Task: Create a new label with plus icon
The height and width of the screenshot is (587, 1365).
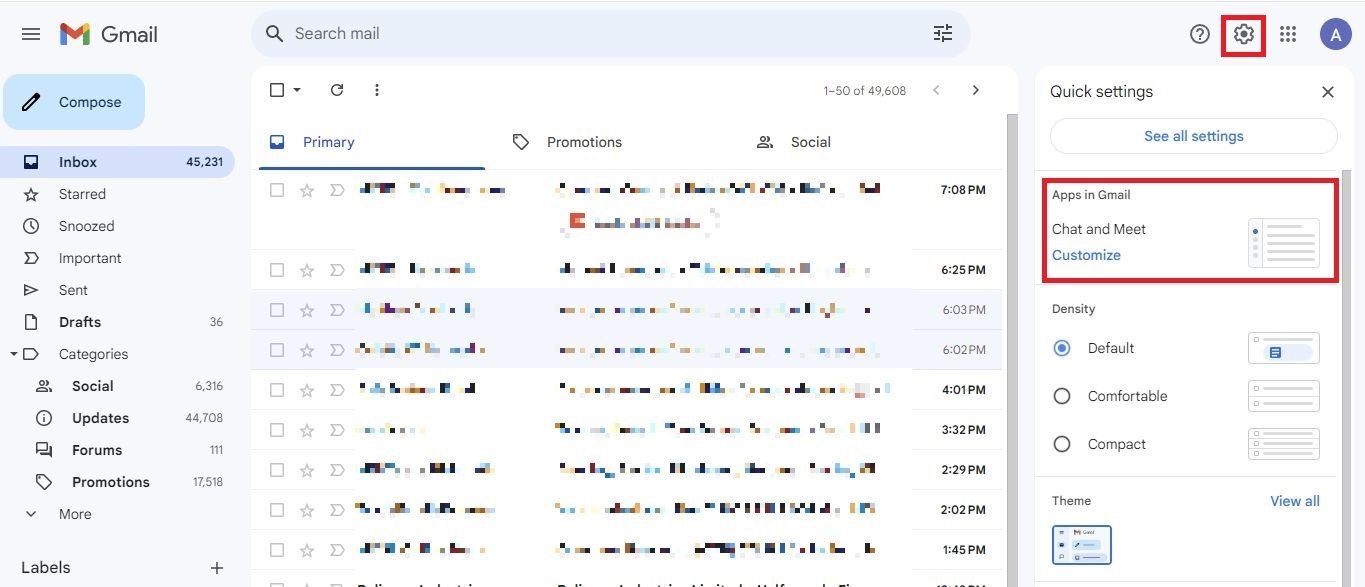Action: [217, 568]
